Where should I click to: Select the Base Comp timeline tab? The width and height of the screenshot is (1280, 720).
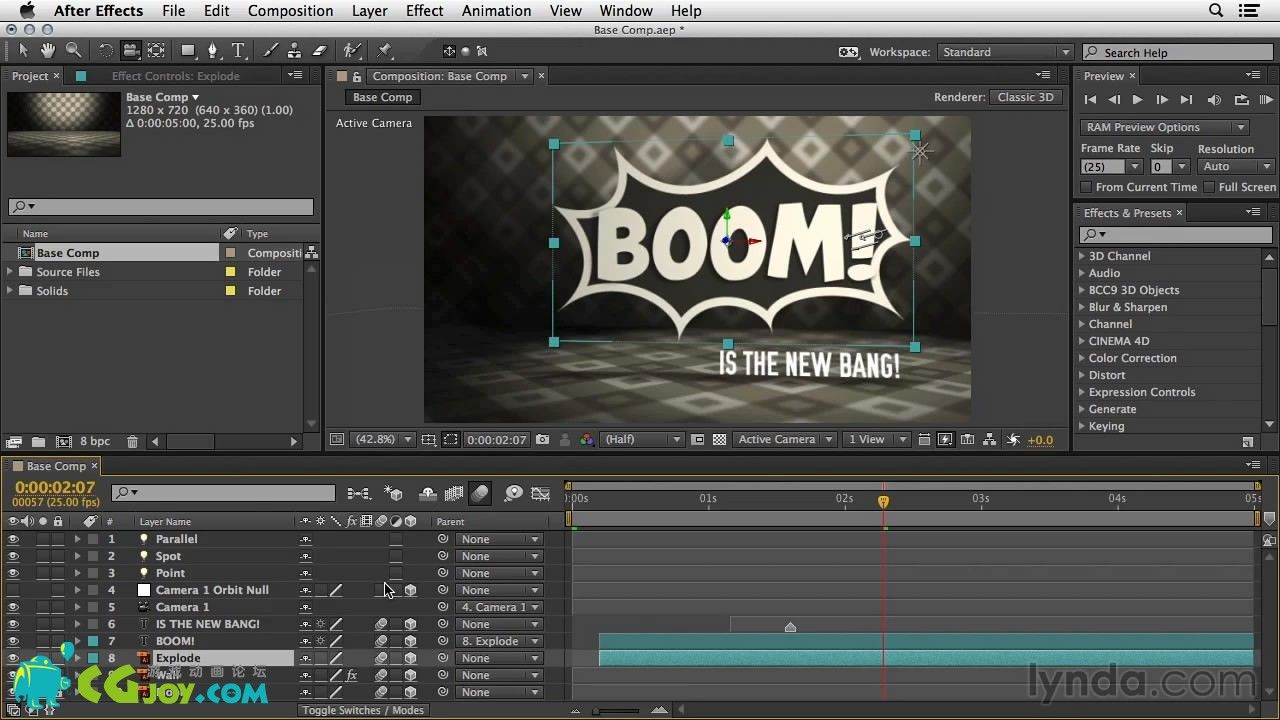(x=56, y=466)
